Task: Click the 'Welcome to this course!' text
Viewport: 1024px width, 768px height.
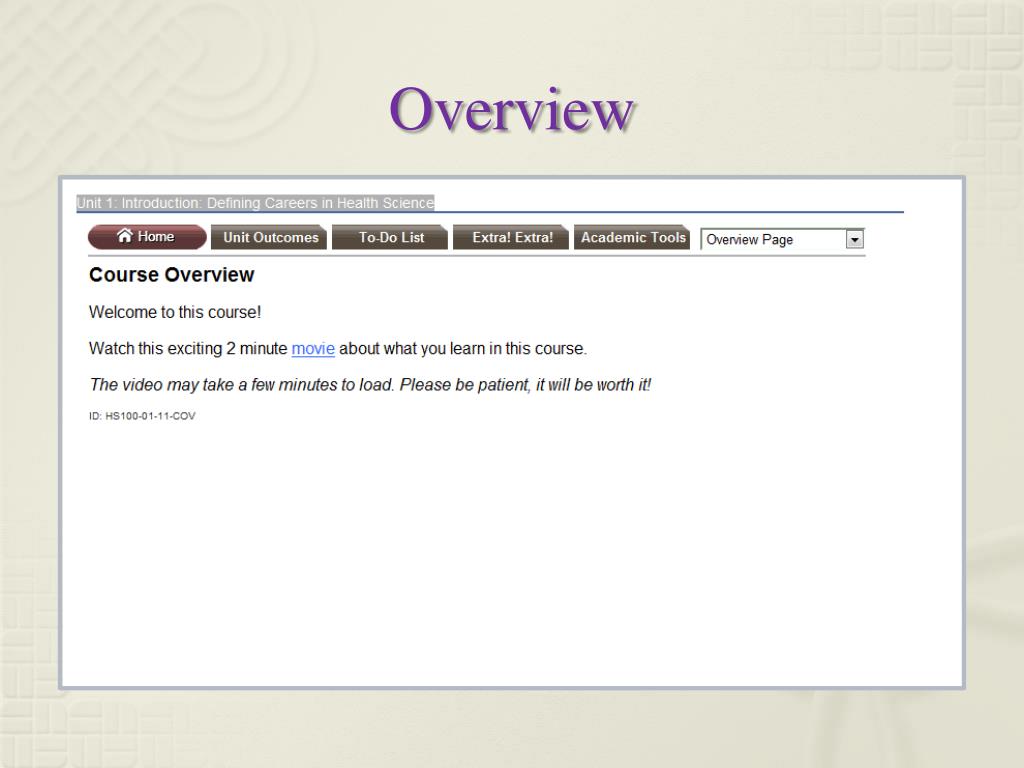Action: 175,312
